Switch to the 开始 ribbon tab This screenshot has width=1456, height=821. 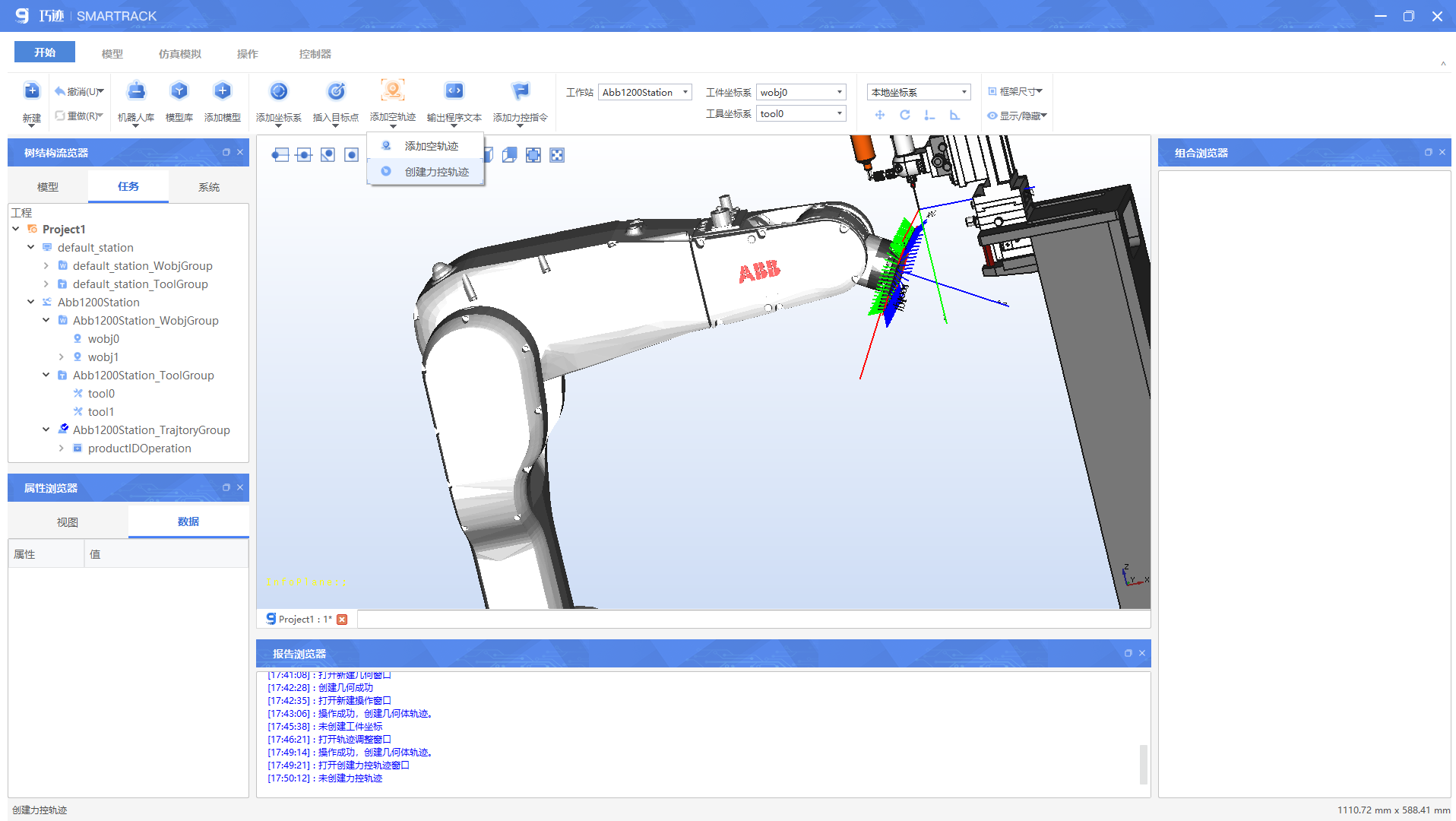[45, 52]
